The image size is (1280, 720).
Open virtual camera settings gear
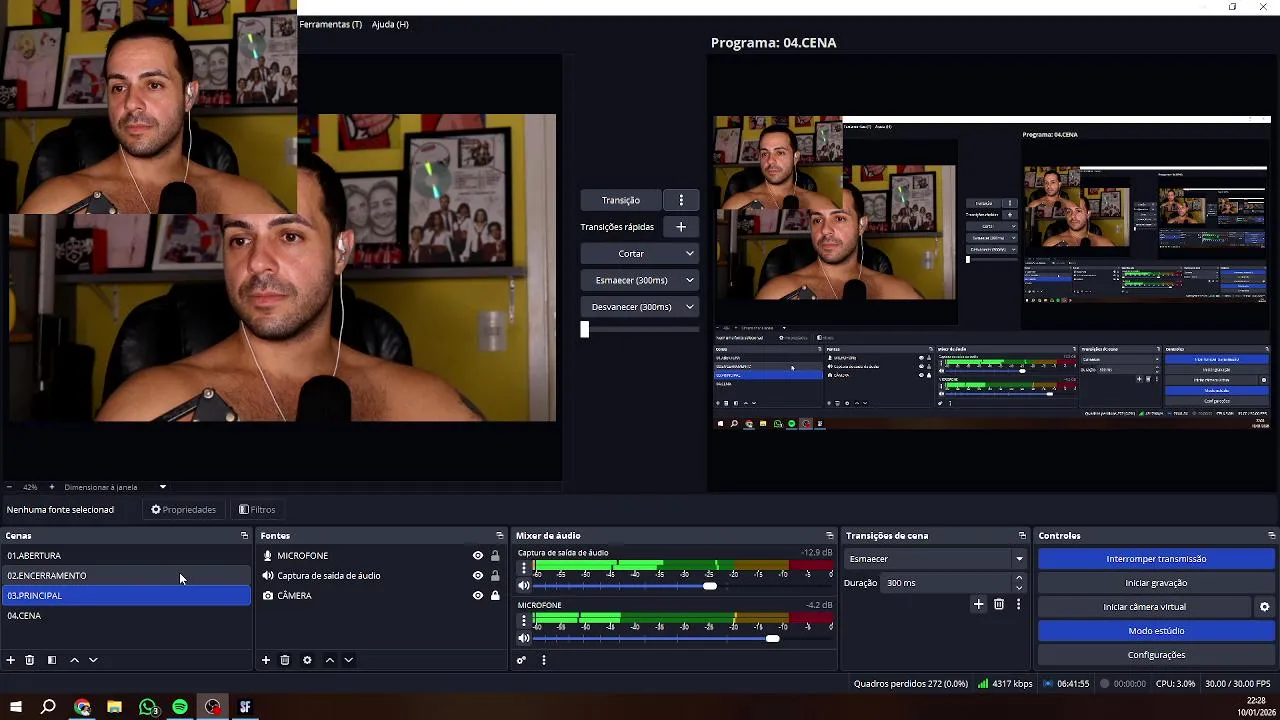click(x=1264, y=607)
